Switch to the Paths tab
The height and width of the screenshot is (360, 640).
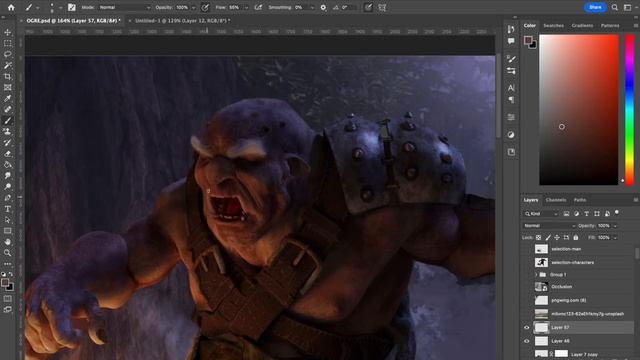580,200
